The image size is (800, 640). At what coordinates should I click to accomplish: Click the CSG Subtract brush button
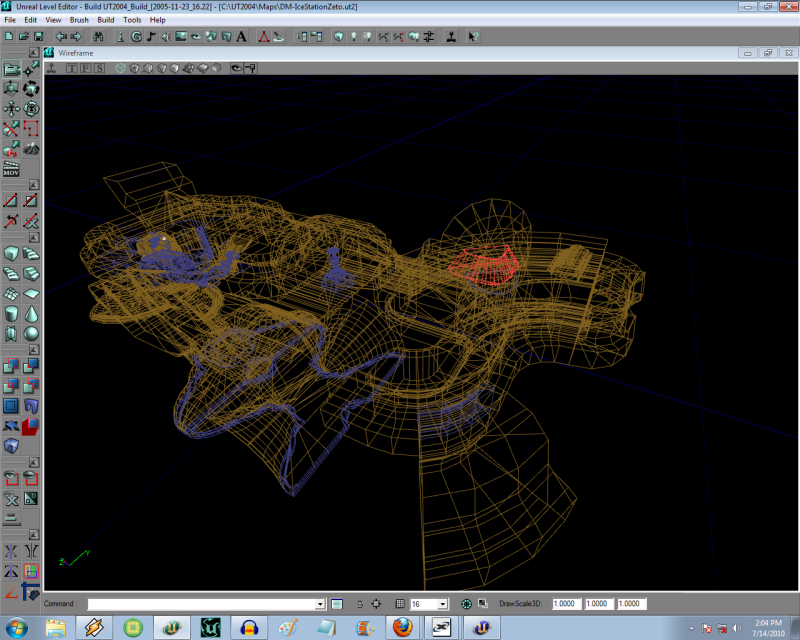click(x=31, y=366)
